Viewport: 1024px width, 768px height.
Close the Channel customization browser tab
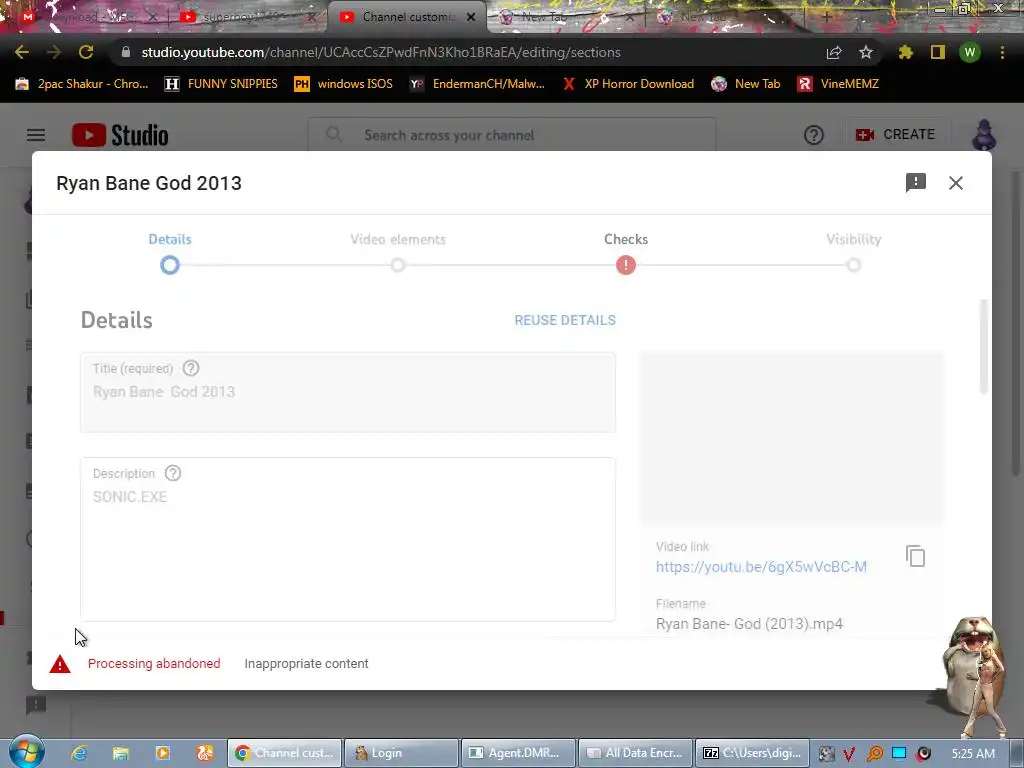471,17
